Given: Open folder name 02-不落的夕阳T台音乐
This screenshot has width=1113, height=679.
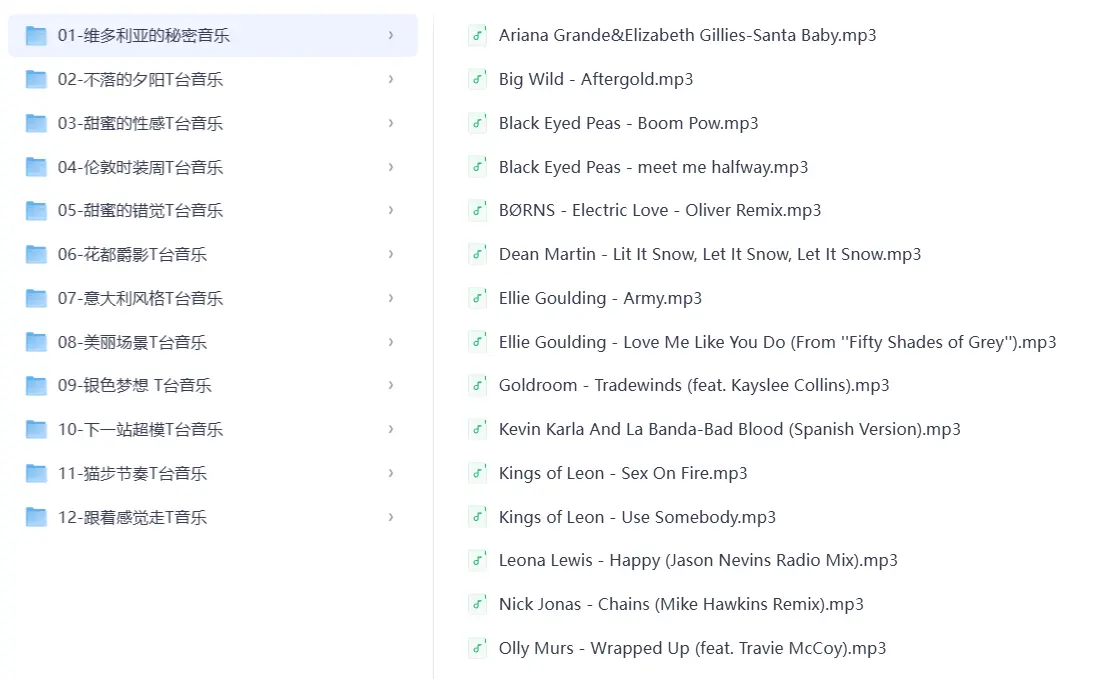Looking at the screenshot, I should (x=141, y=79).
